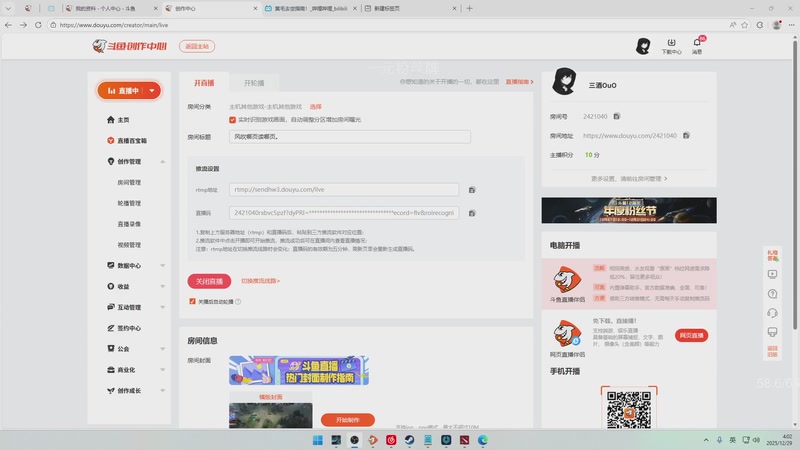Open NetEase Music red taskbar icon
800x450 pixels.
click(391, 440)
